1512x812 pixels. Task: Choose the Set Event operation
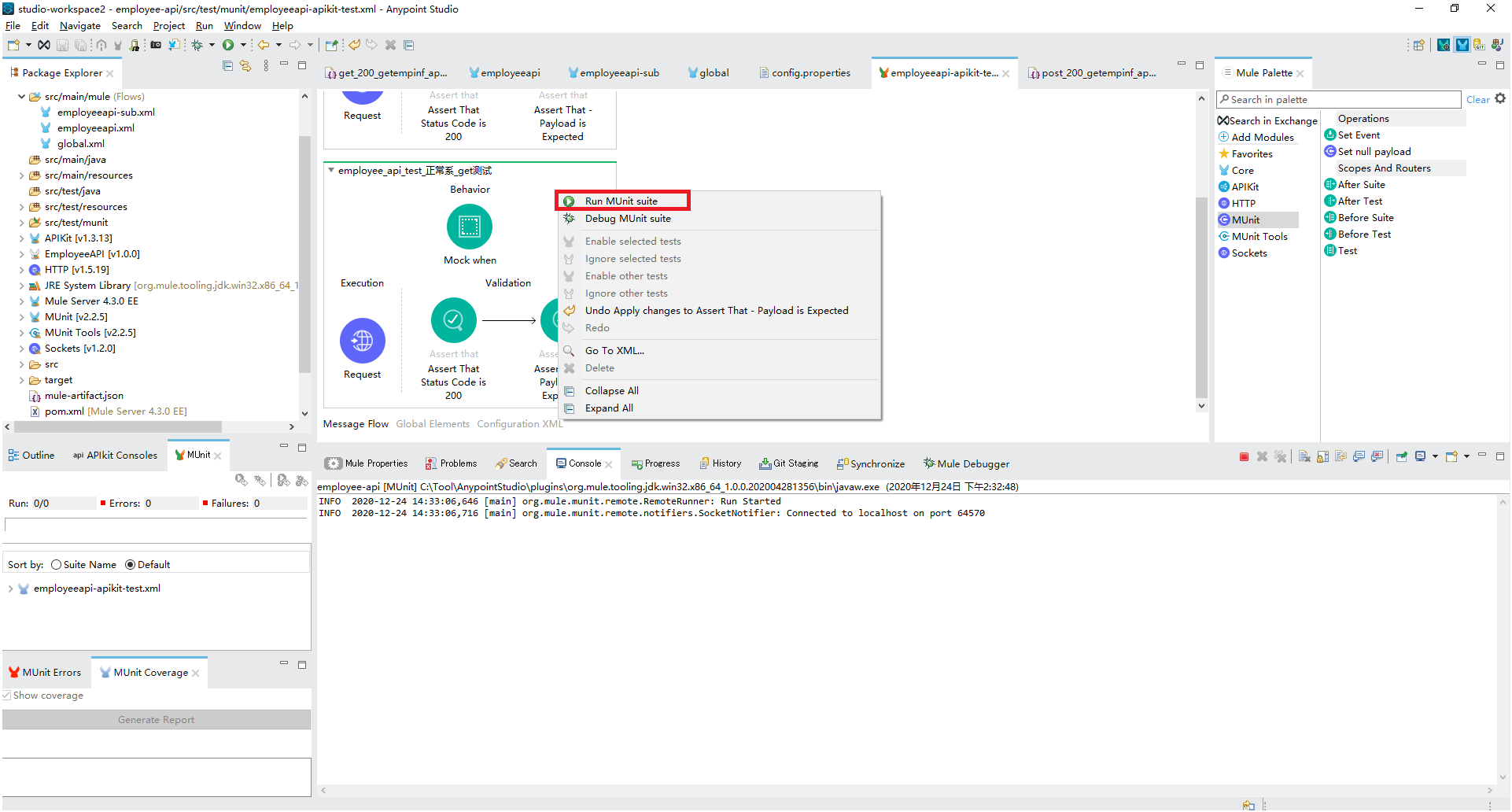[x=1352, y=135]
